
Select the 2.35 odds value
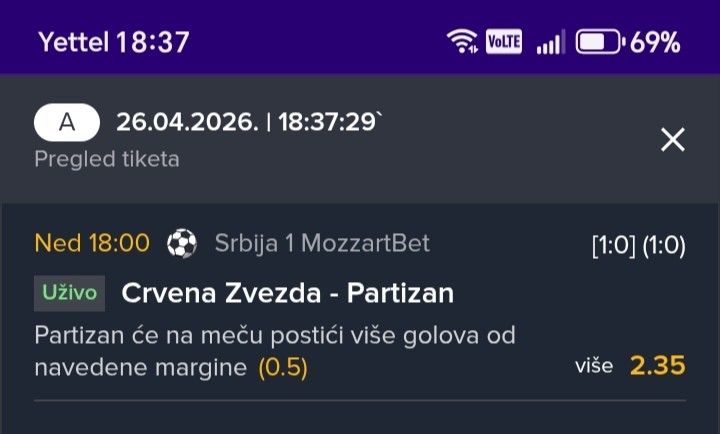click(x=657, y=366)
